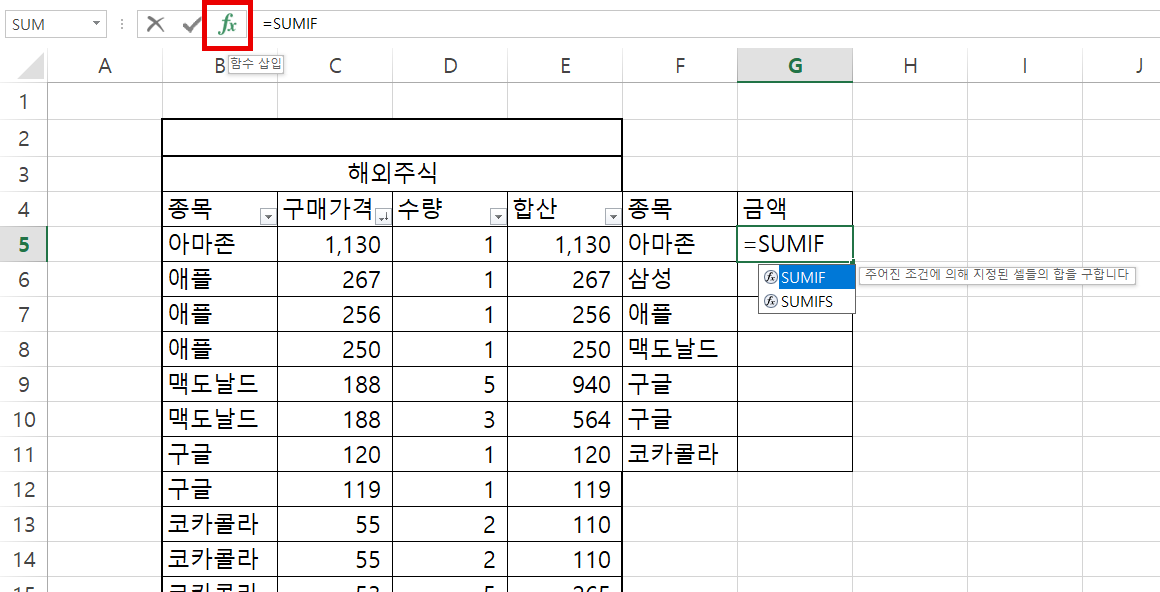Click 삼성 in column F

(x=680, y=279)
